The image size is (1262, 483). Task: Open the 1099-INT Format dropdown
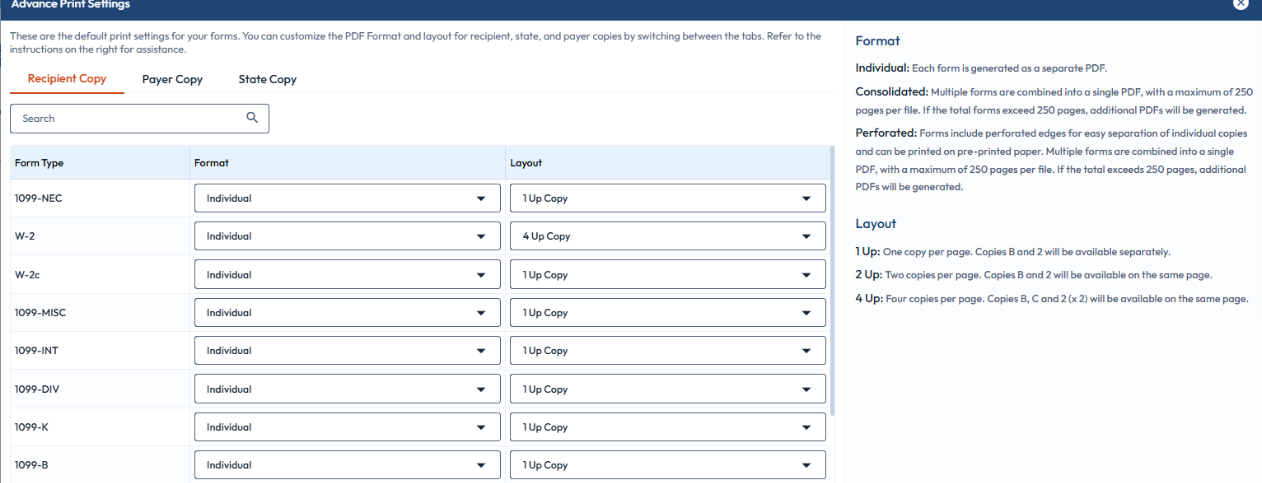click(x=346, y=351)
